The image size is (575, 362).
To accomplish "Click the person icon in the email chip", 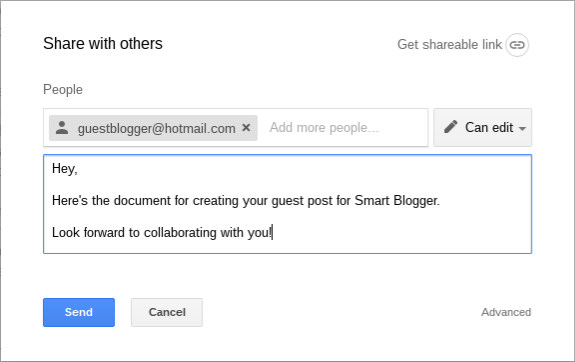I will pos(62,128).
